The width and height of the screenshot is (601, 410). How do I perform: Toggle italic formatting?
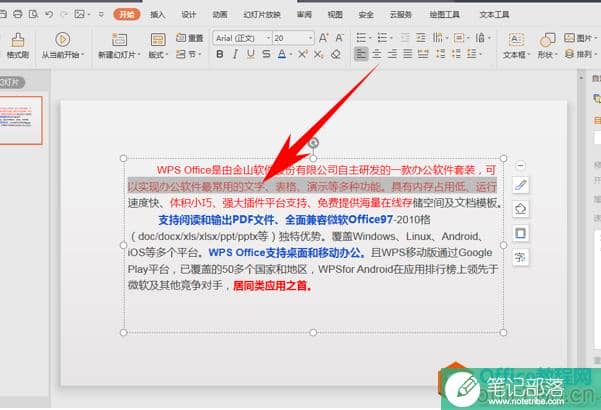click(x=235, y=54)
